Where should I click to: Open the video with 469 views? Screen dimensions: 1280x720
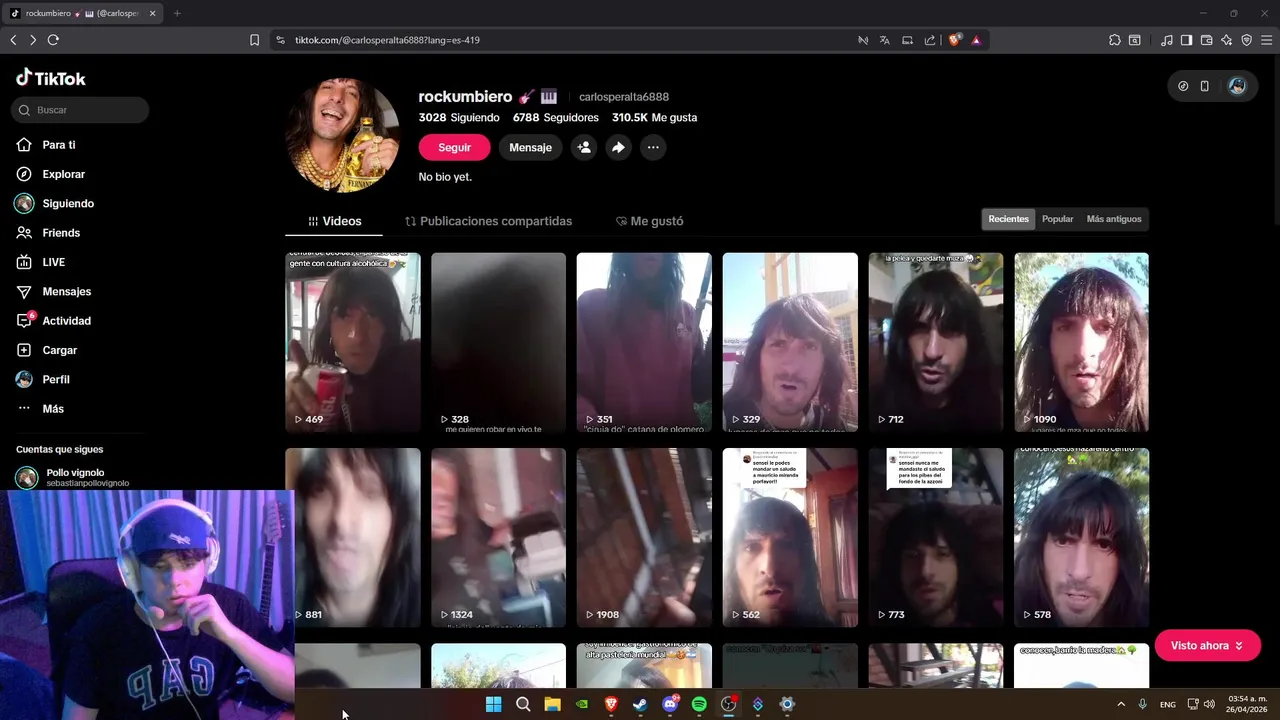tap(353, 342)
